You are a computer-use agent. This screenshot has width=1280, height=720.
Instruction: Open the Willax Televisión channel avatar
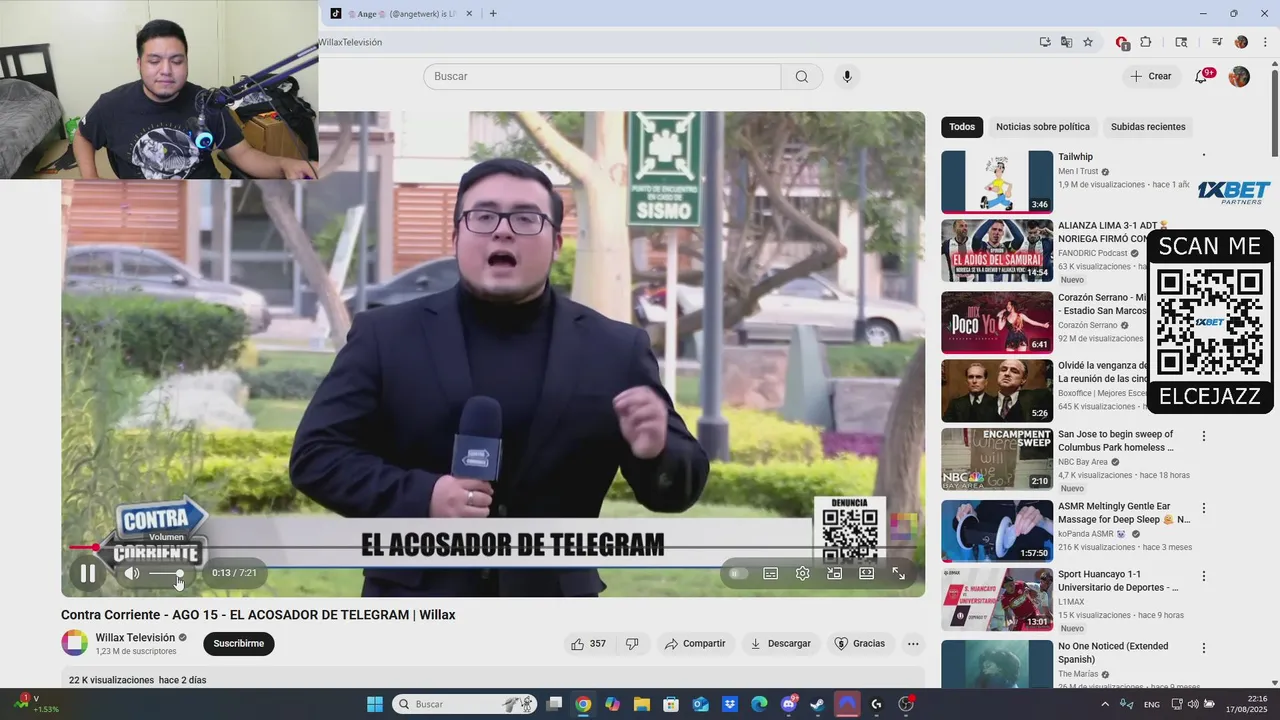click(x=75, y=643)
